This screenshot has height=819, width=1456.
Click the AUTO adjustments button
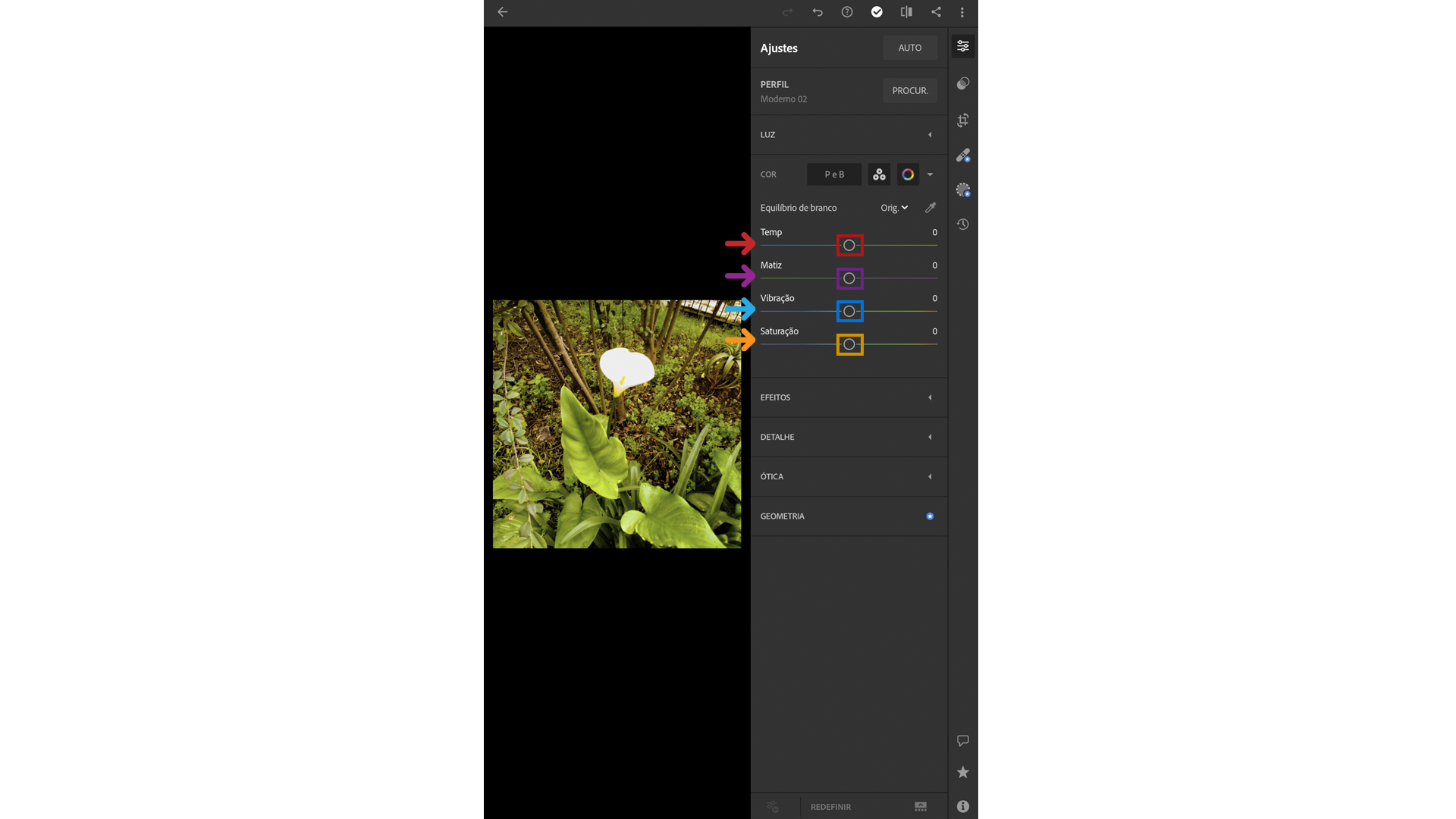tap(910, 48)
